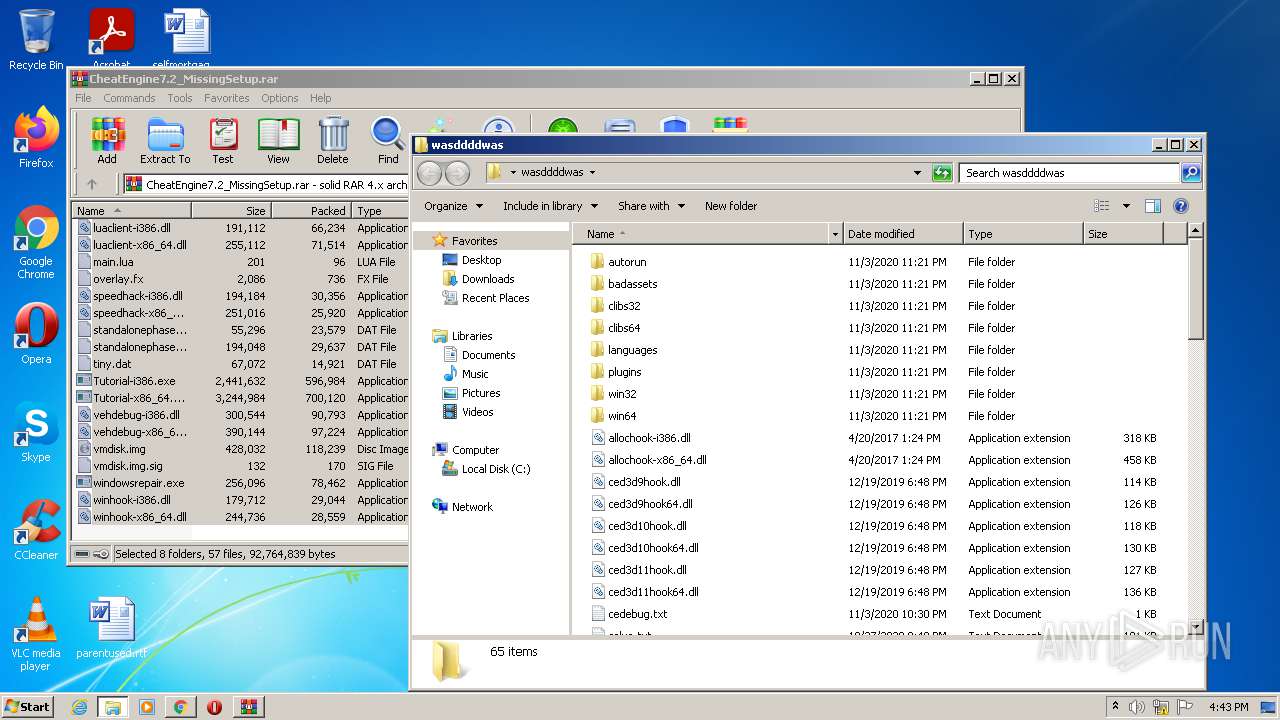Click the Find magnifier icon in WinRAR
Viewport: 1280px width, 720px height.
pos(388,140)
